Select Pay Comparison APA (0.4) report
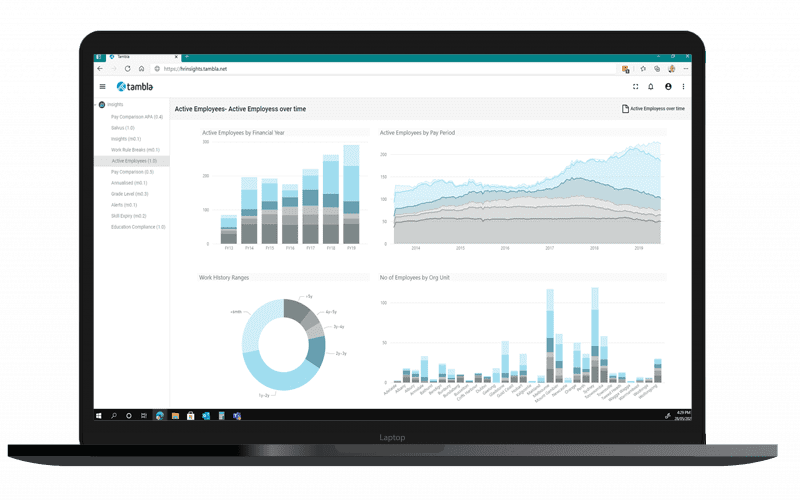This screenshot has width=800, height=500. click(137, 117)
